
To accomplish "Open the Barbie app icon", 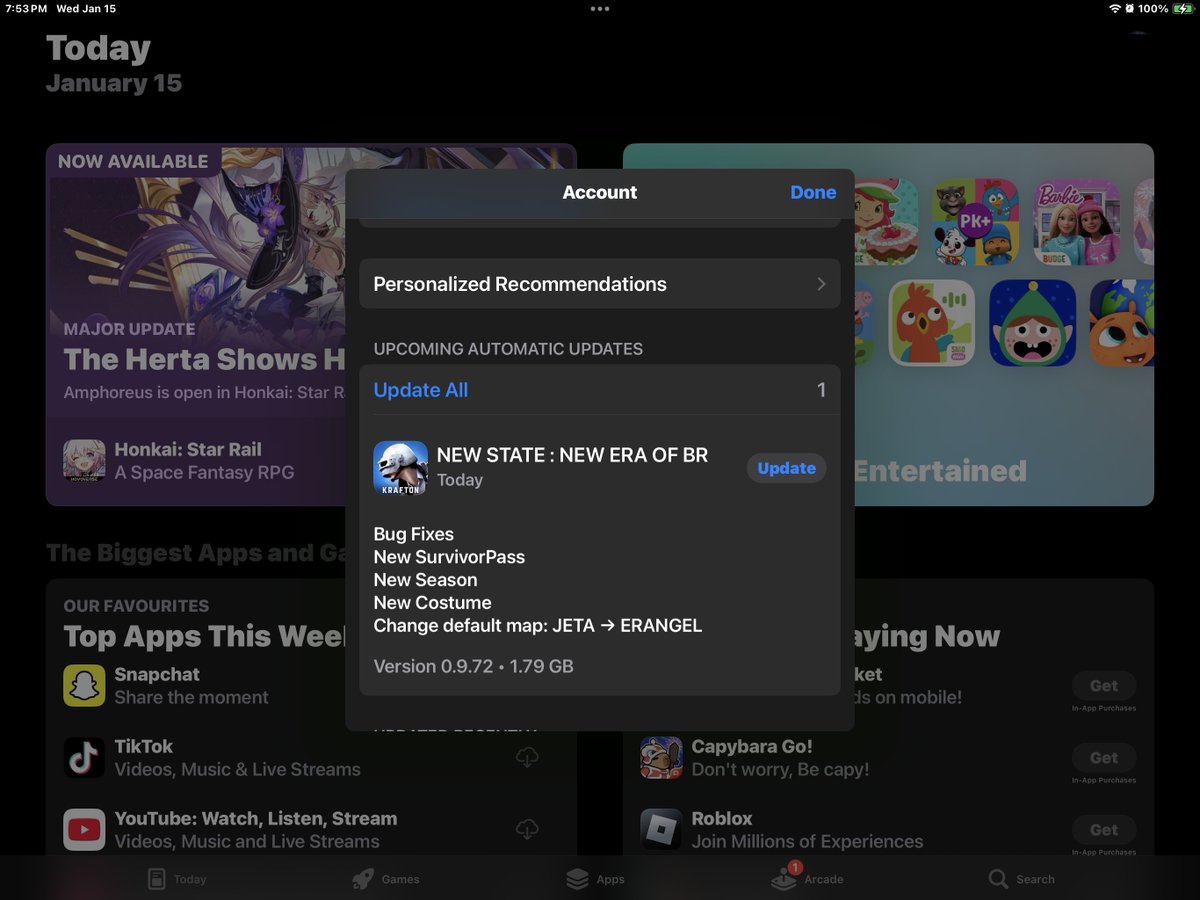I will 1076,222.
